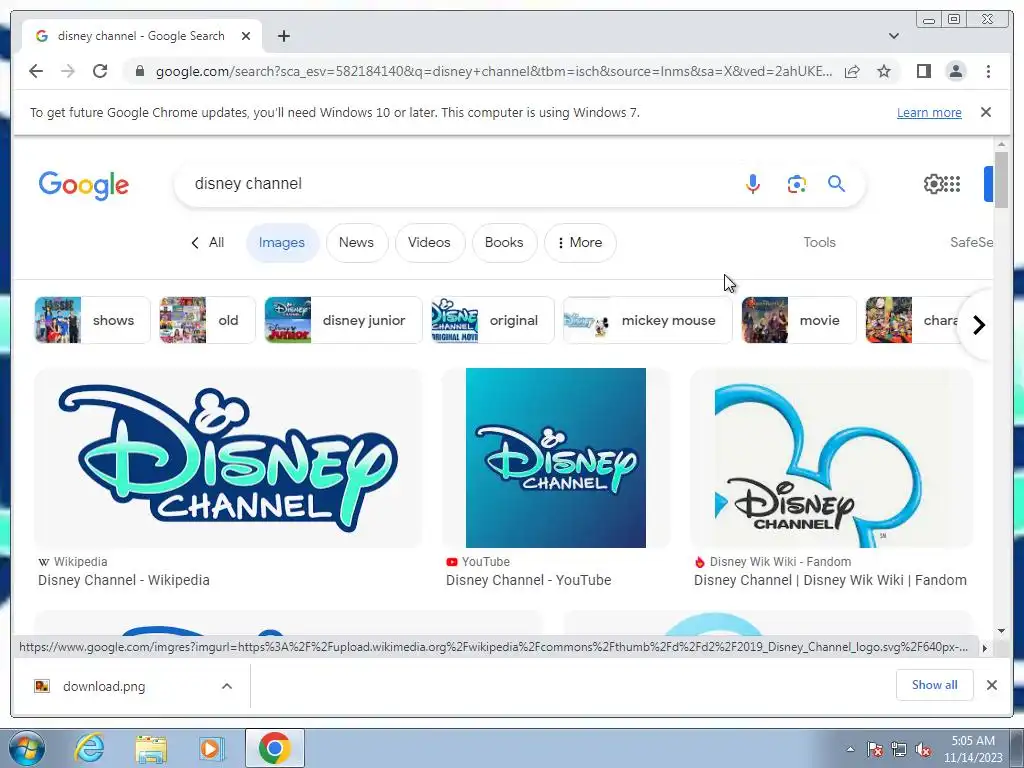
Task: Show more filter chips with the arrow
Action: point(978,325)
